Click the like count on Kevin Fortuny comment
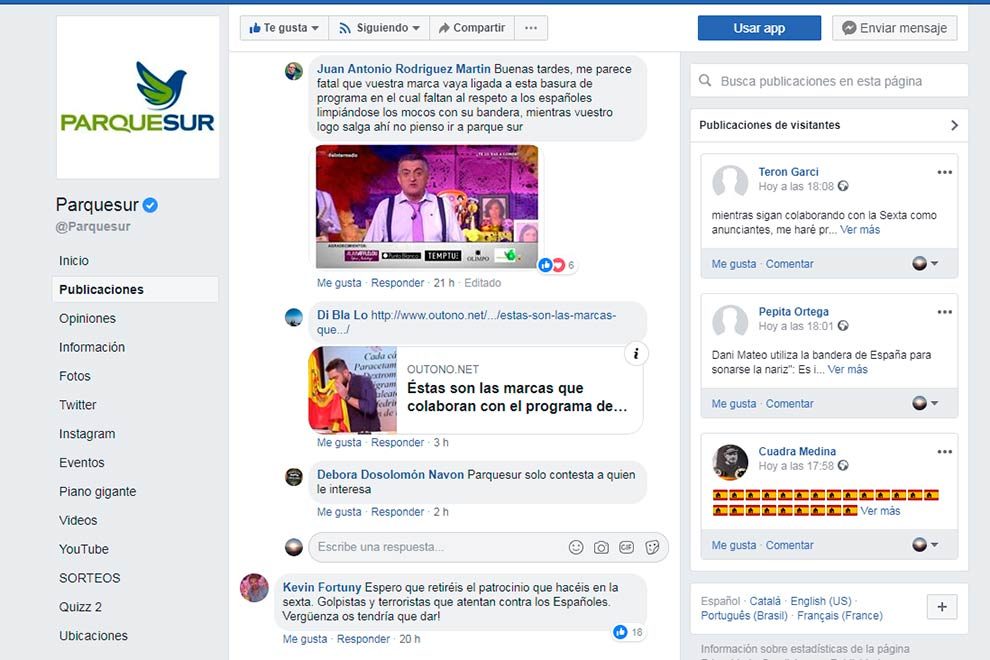990x660 pixels. (x=628, y=632)
